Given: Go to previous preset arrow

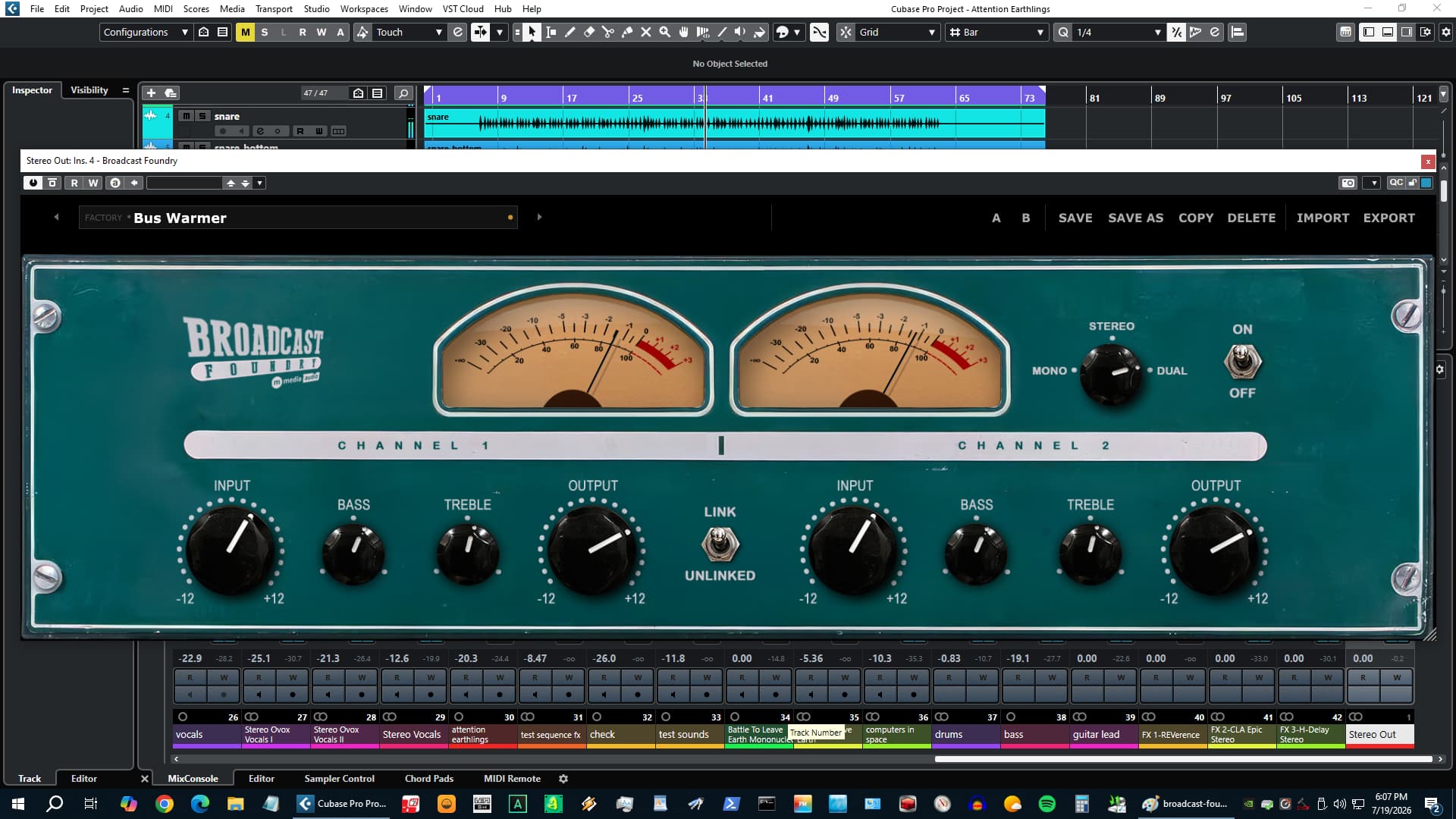Looking at the screenshot, I should click(56, 217).
